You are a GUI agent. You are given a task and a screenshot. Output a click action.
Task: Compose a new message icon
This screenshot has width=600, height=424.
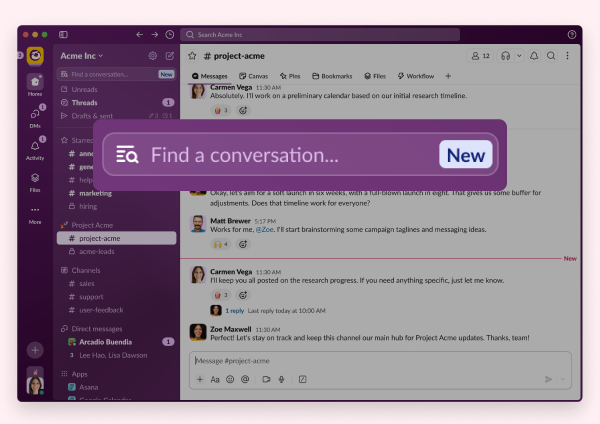[170, 56]
